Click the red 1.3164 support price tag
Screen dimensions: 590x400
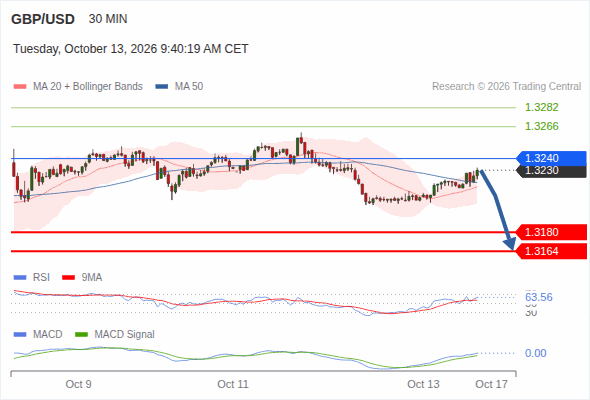point(551,251)
